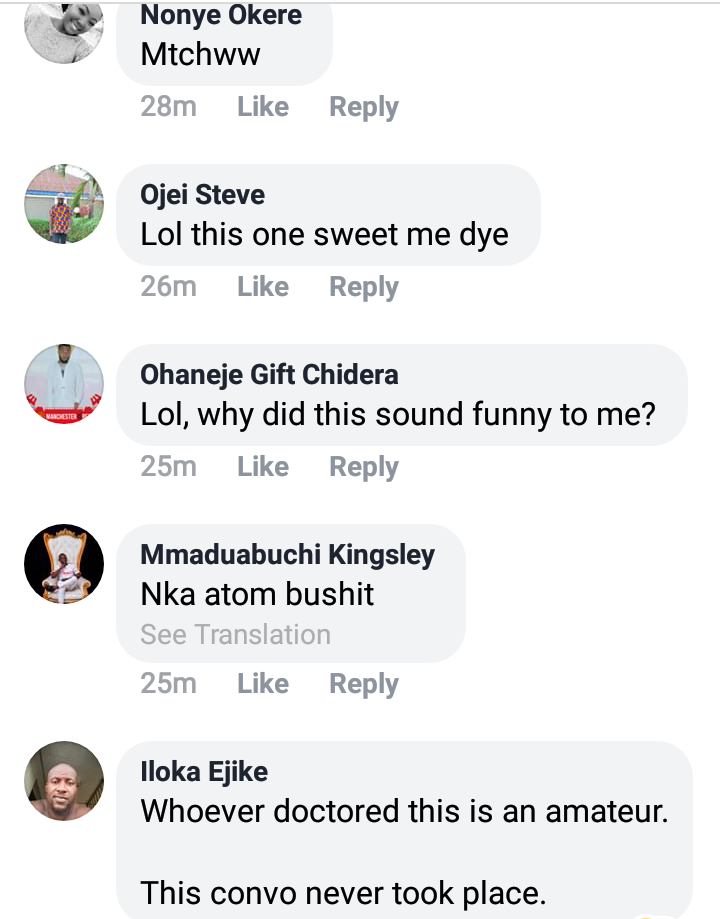Open the Mmaduabuchi Kingsley name link

(x=288, y=554)
